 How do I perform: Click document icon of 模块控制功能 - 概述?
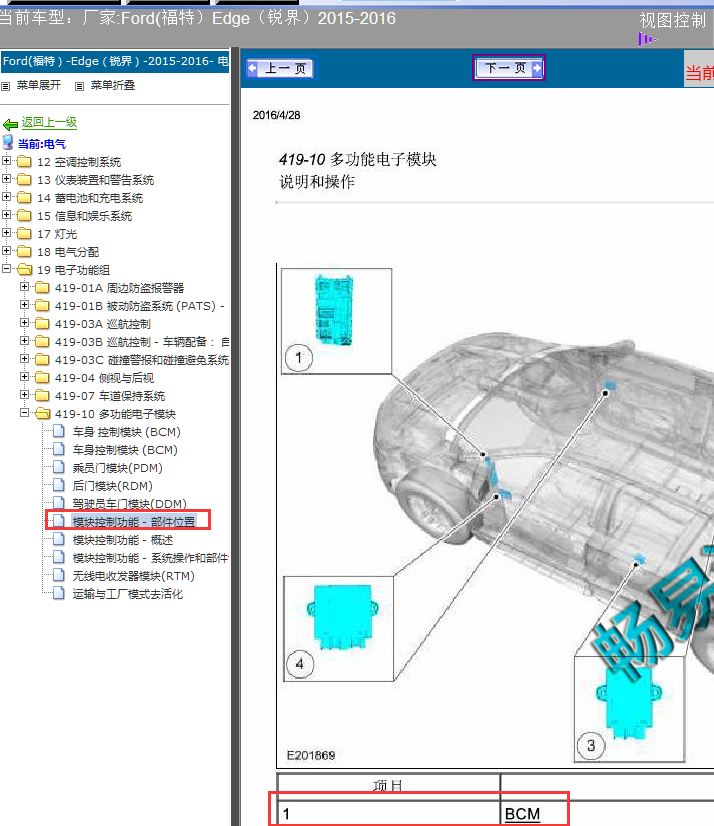pyautogui.click(x=59, y=539)
